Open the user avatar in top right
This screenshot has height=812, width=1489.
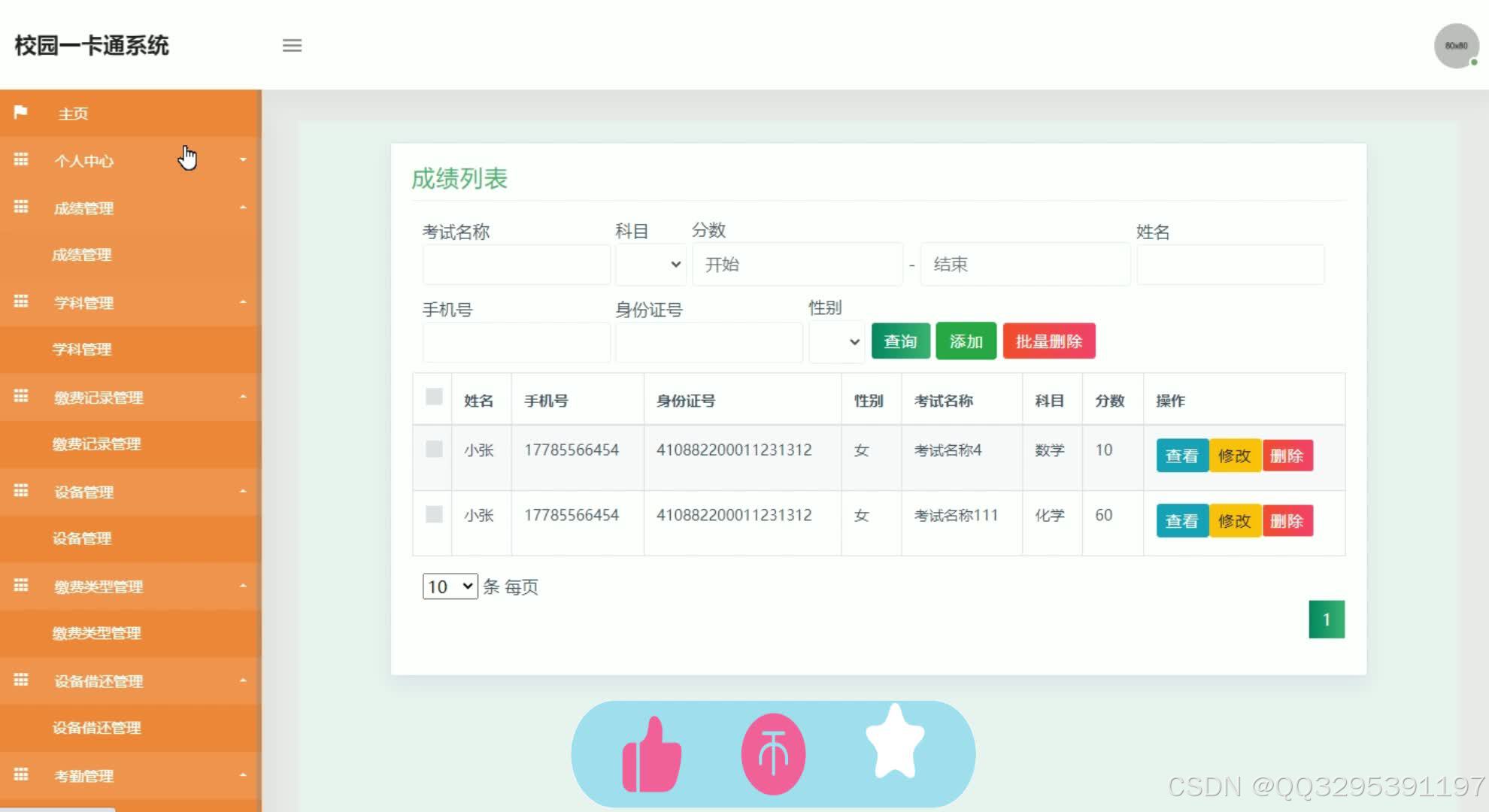coord(1456,46)
